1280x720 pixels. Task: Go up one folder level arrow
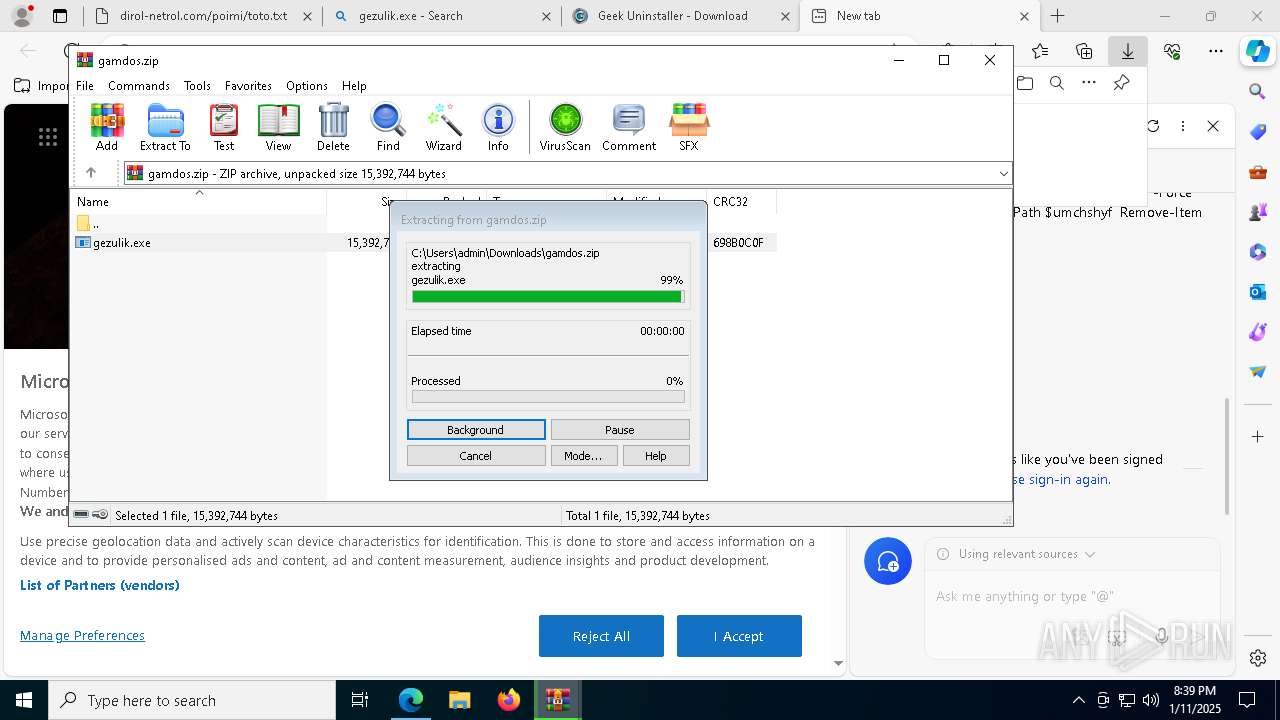click(91, 173)
